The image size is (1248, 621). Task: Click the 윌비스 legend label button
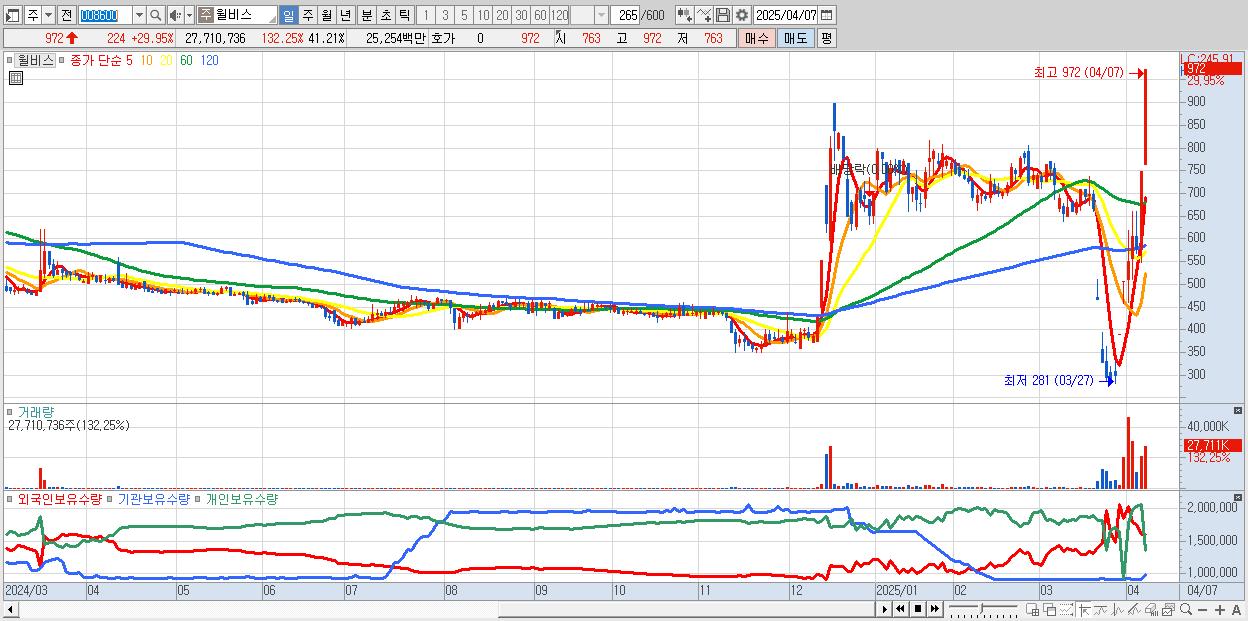pos(34,60)
